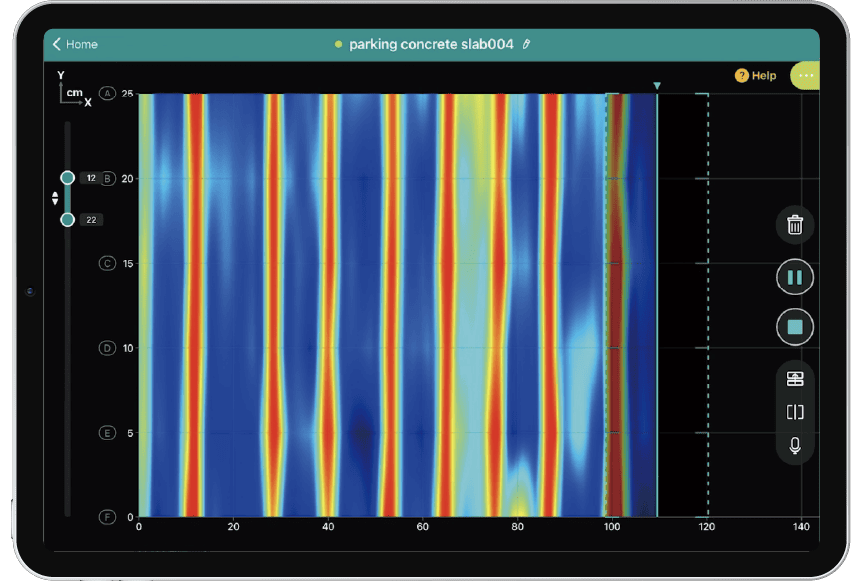Go back using the Home chevron
Screen dimensions: 861x581
pyautogui.click(x=57, y=44)
